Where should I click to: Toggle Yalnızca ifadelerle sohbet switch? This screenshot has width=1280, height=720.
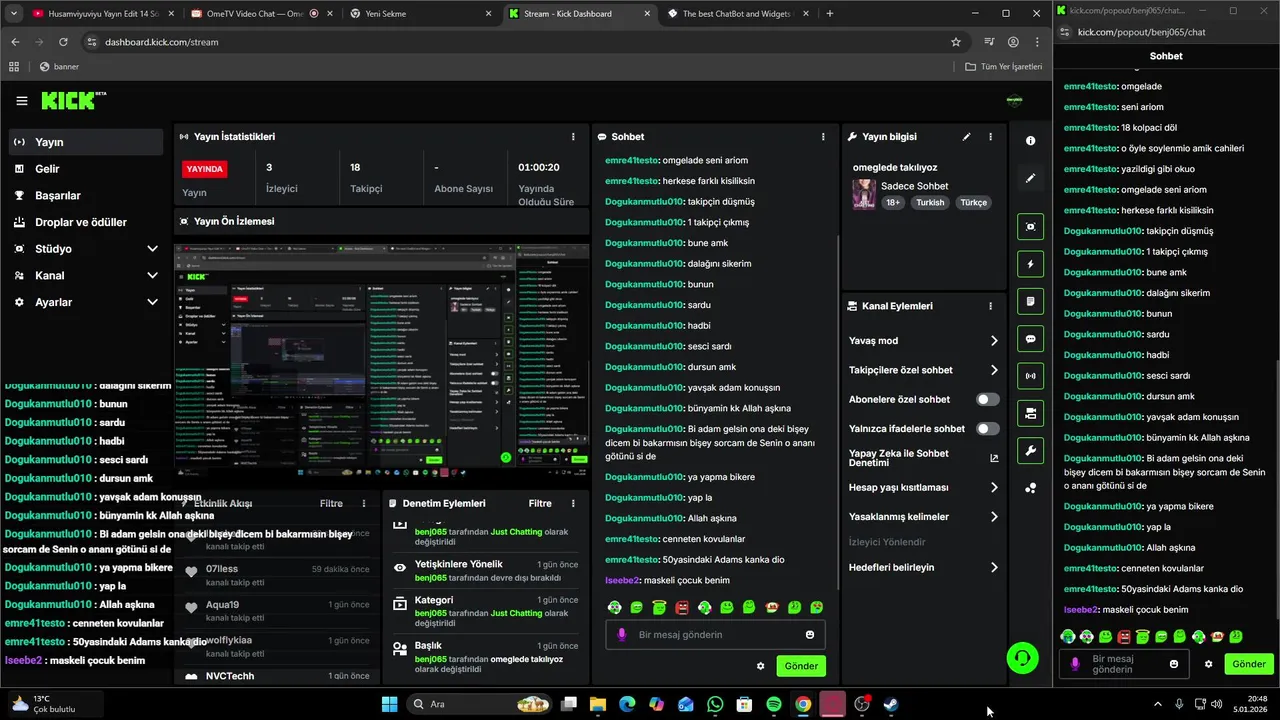[988, 428]
